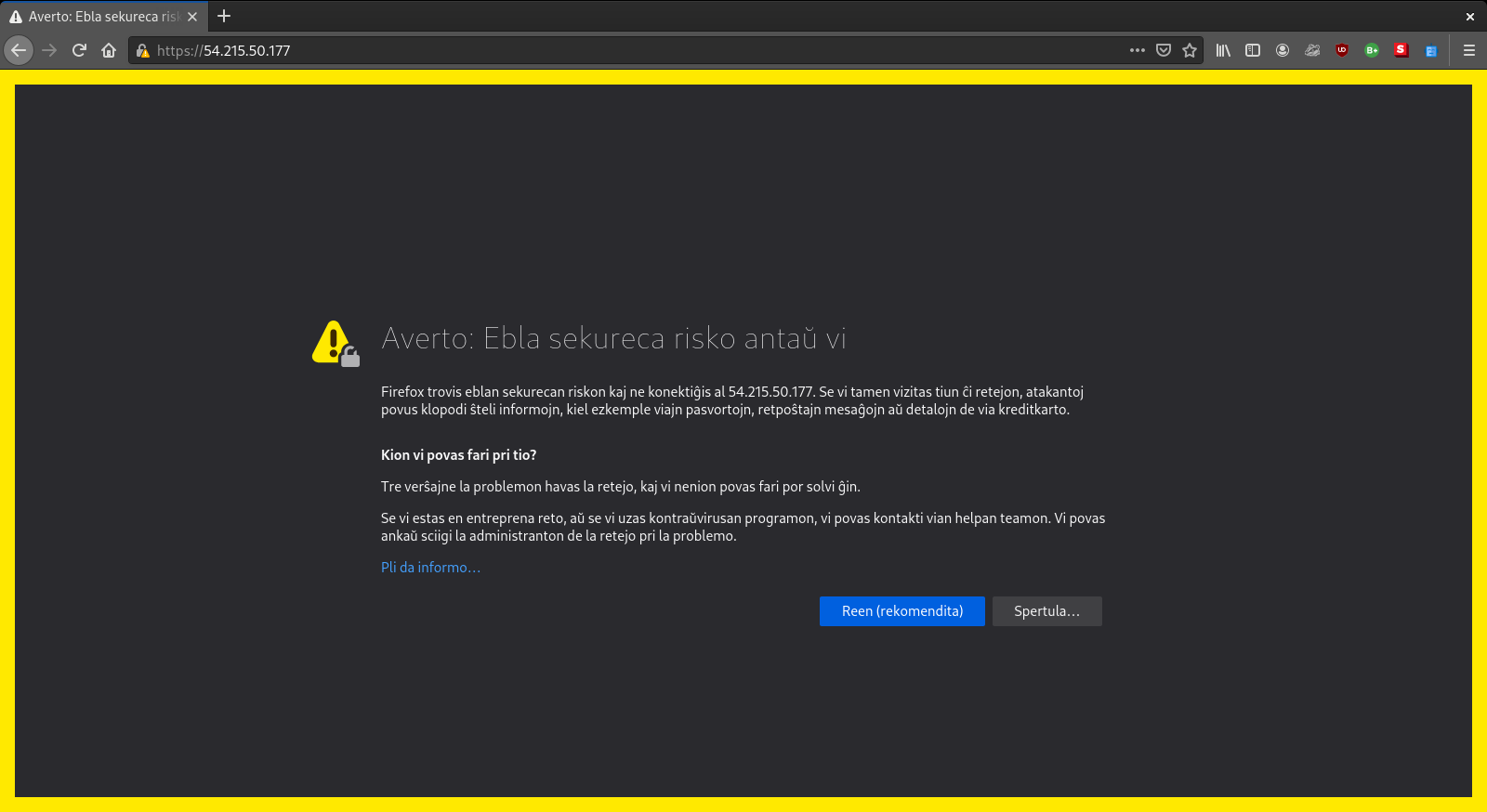Image resolution: width=1487 pixels, height=812 pixels.
Task: Click the red S extension icon
Action: [1401, 50]
